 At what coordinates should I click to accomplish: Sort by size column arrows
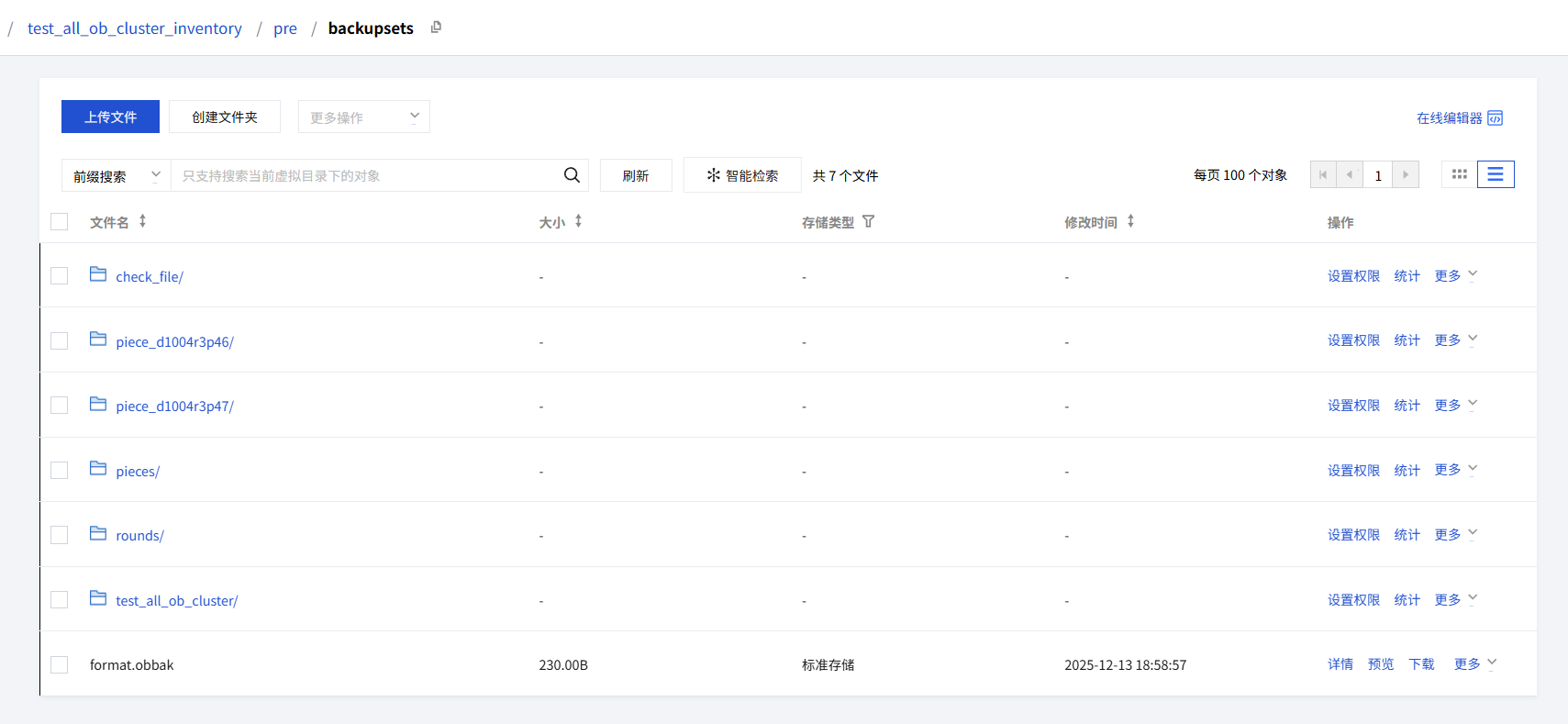pyautogui.click(x=578, y=221)
